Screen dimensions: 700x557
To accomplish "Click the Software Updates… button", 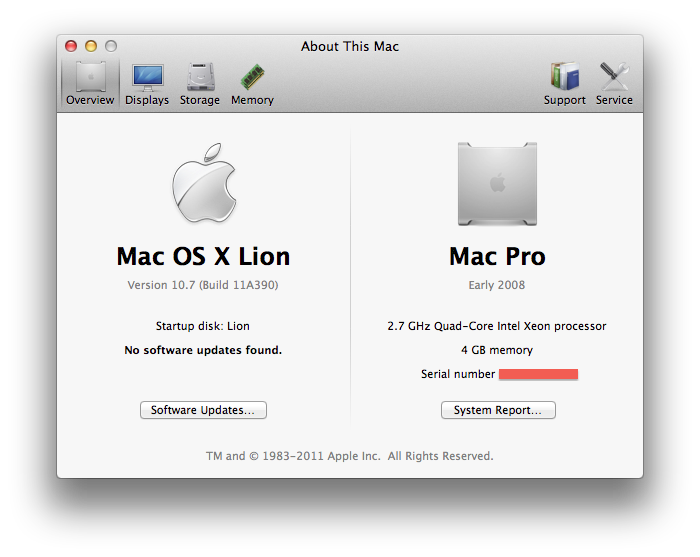I will coord(204,410).
